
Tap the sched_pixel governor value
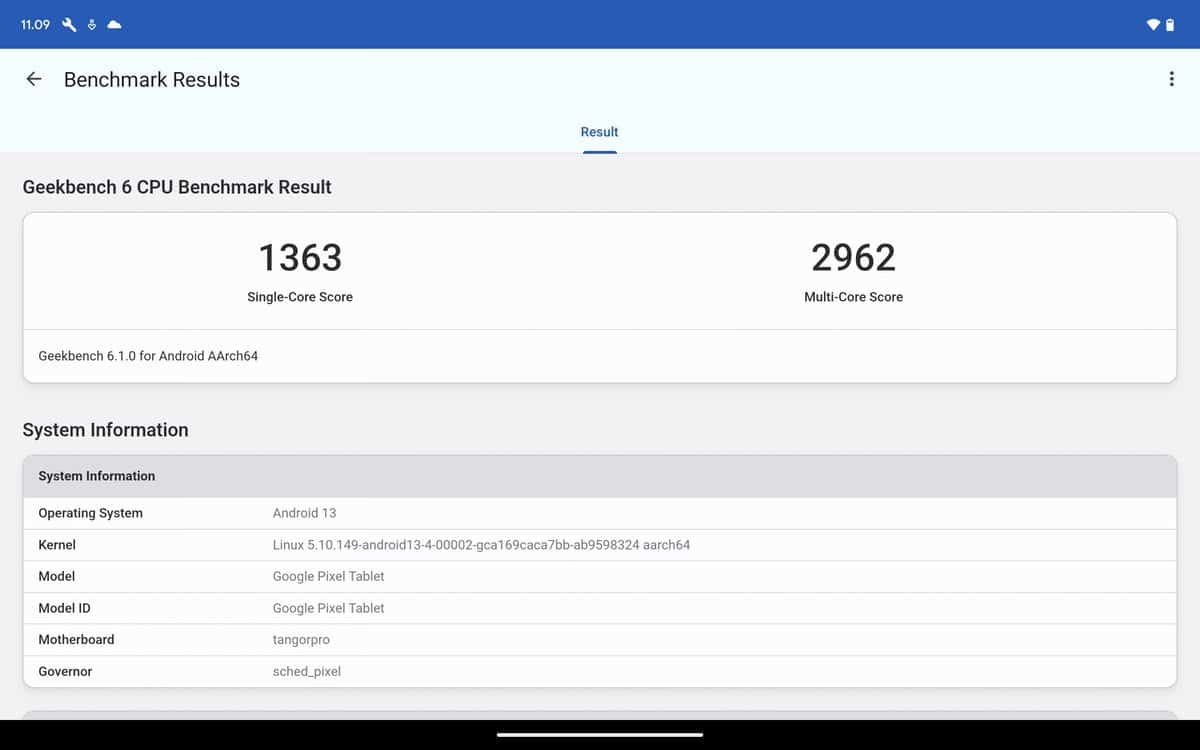pos(306,672)
